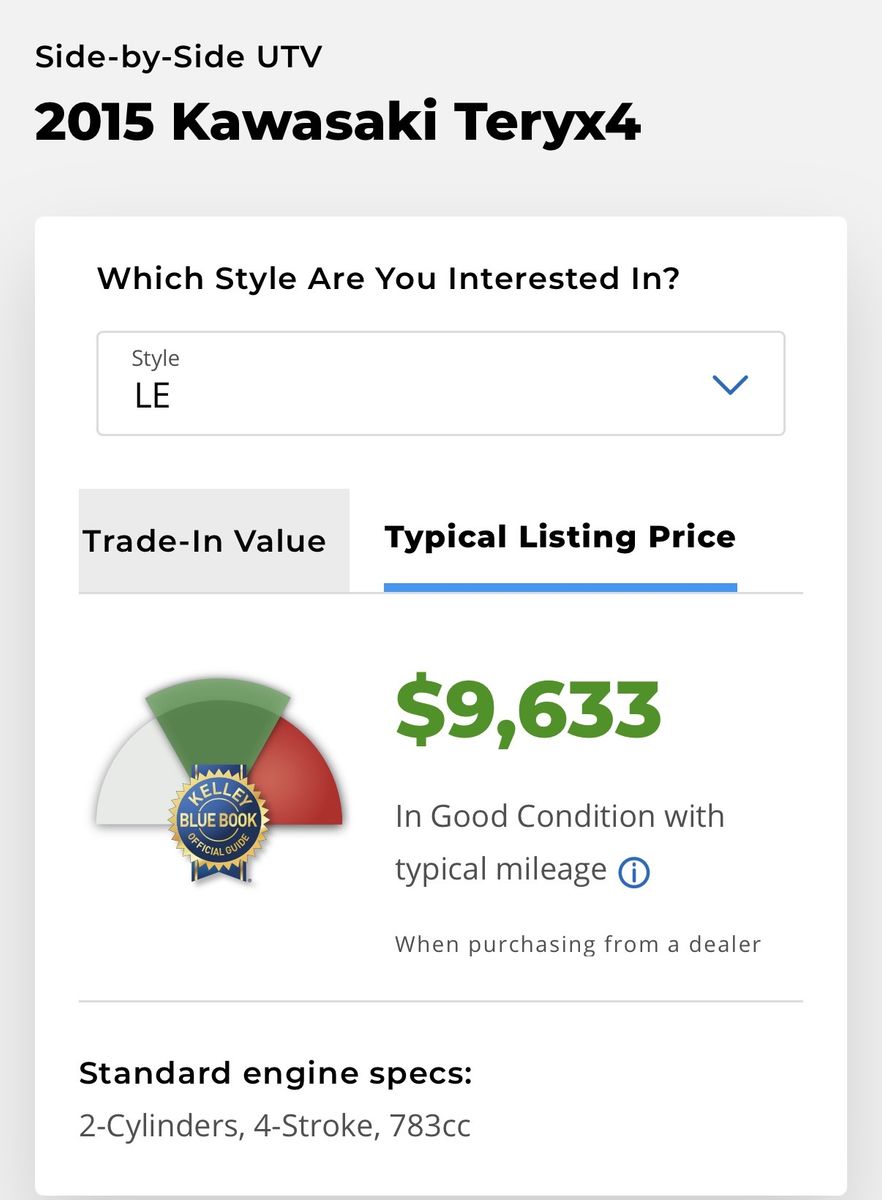Click the blue chevron in Style dropdown
The image size is (882, 1200).
click(x=730, y=385)
